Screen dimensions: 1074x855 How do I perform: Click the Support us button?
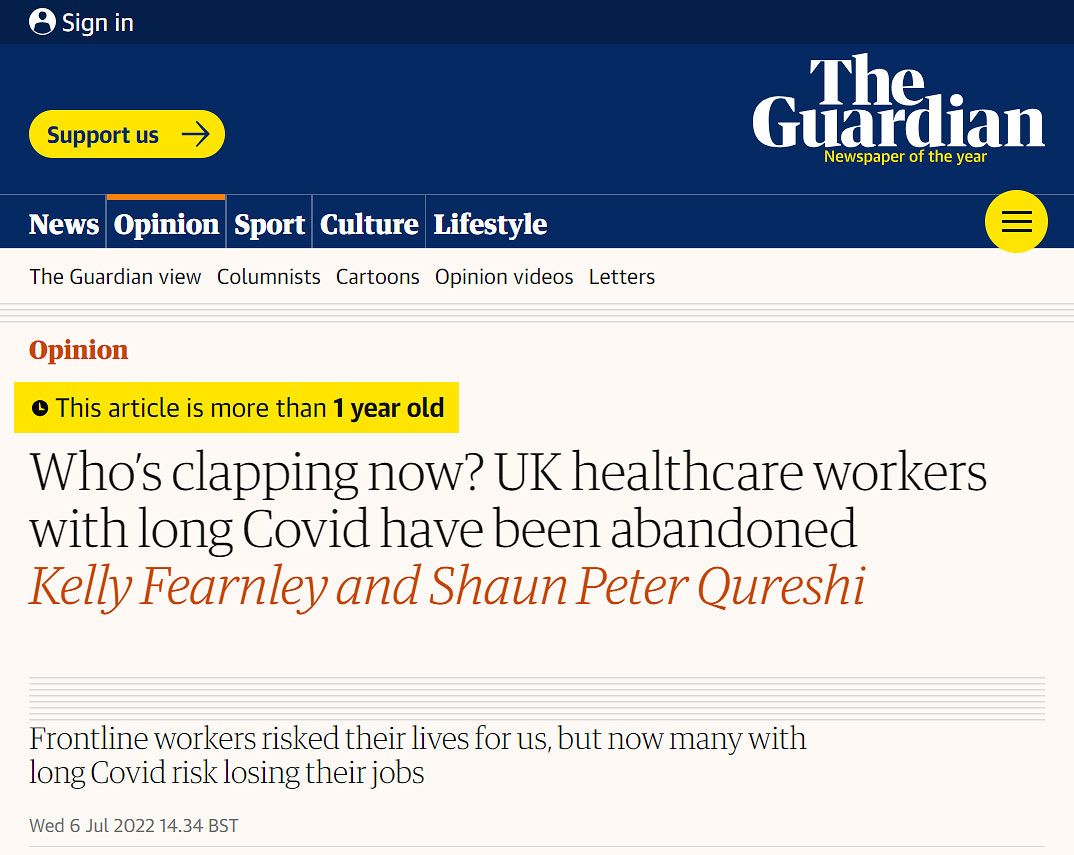pos(127,134)
